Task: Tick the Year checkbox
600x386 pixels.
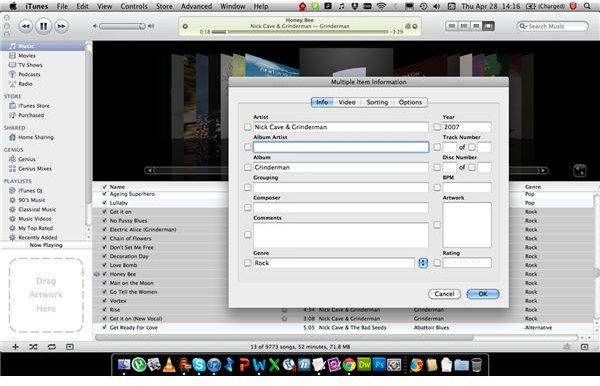Action: tap(437, 127)
